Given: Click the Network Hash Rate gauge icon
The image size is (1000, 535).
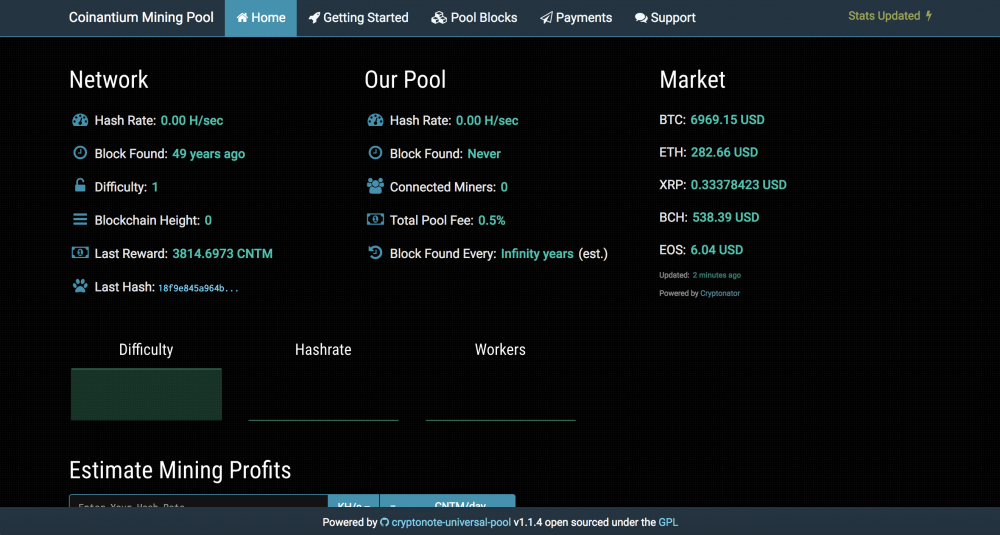Looking at the screenshot, I should (80, 120).
